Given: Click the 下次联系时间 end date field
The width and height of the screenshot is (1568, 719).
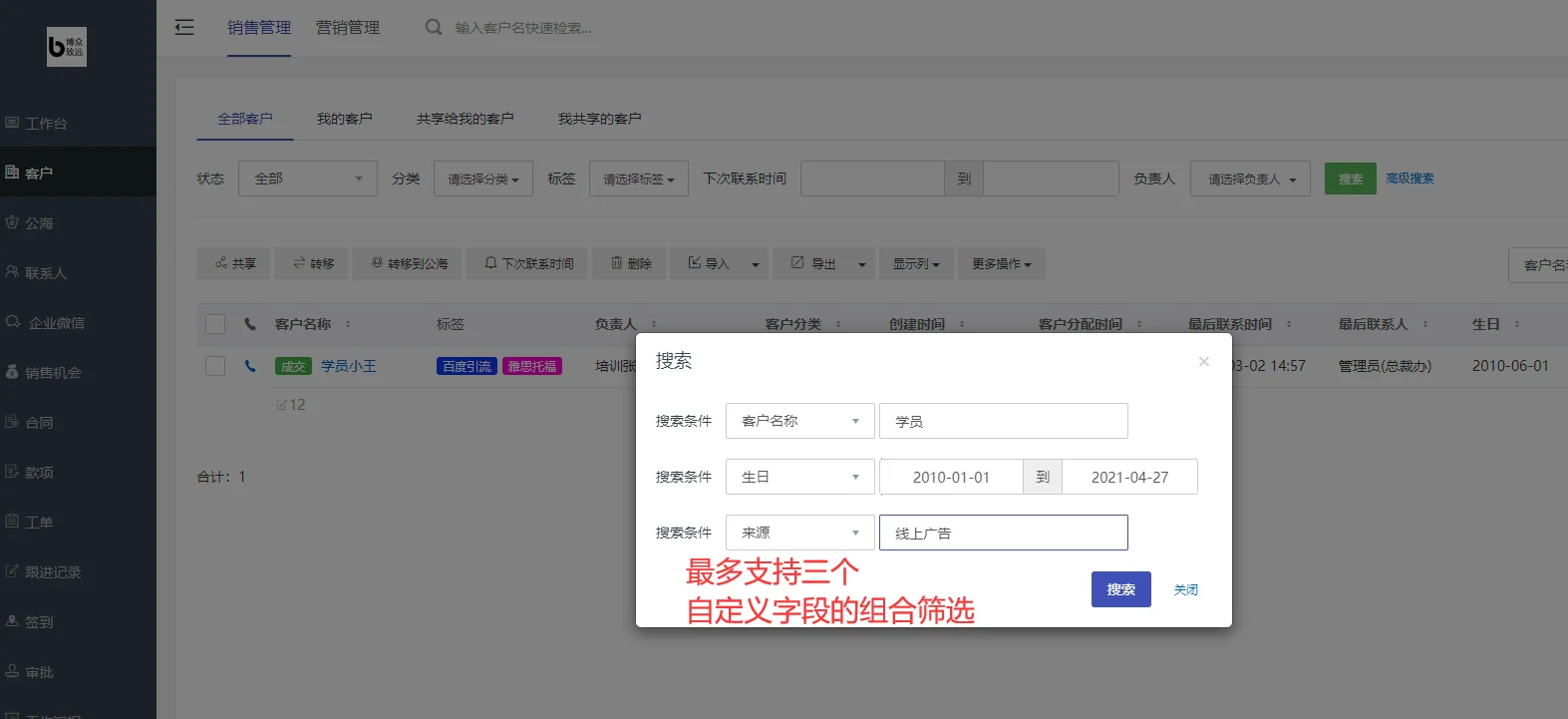Looking at the screenshot, I should [1051, 179].
